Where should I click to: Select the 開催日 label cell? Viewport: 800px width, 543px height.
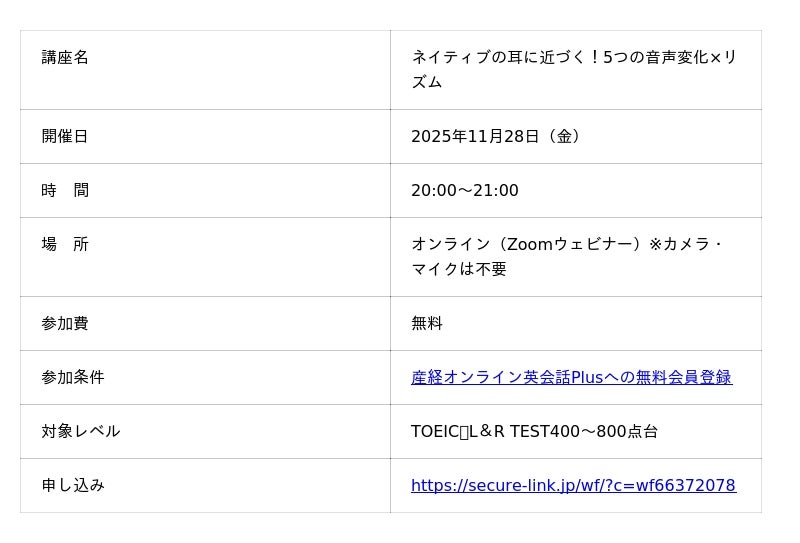pyautogui.click(x=65, y=136)
